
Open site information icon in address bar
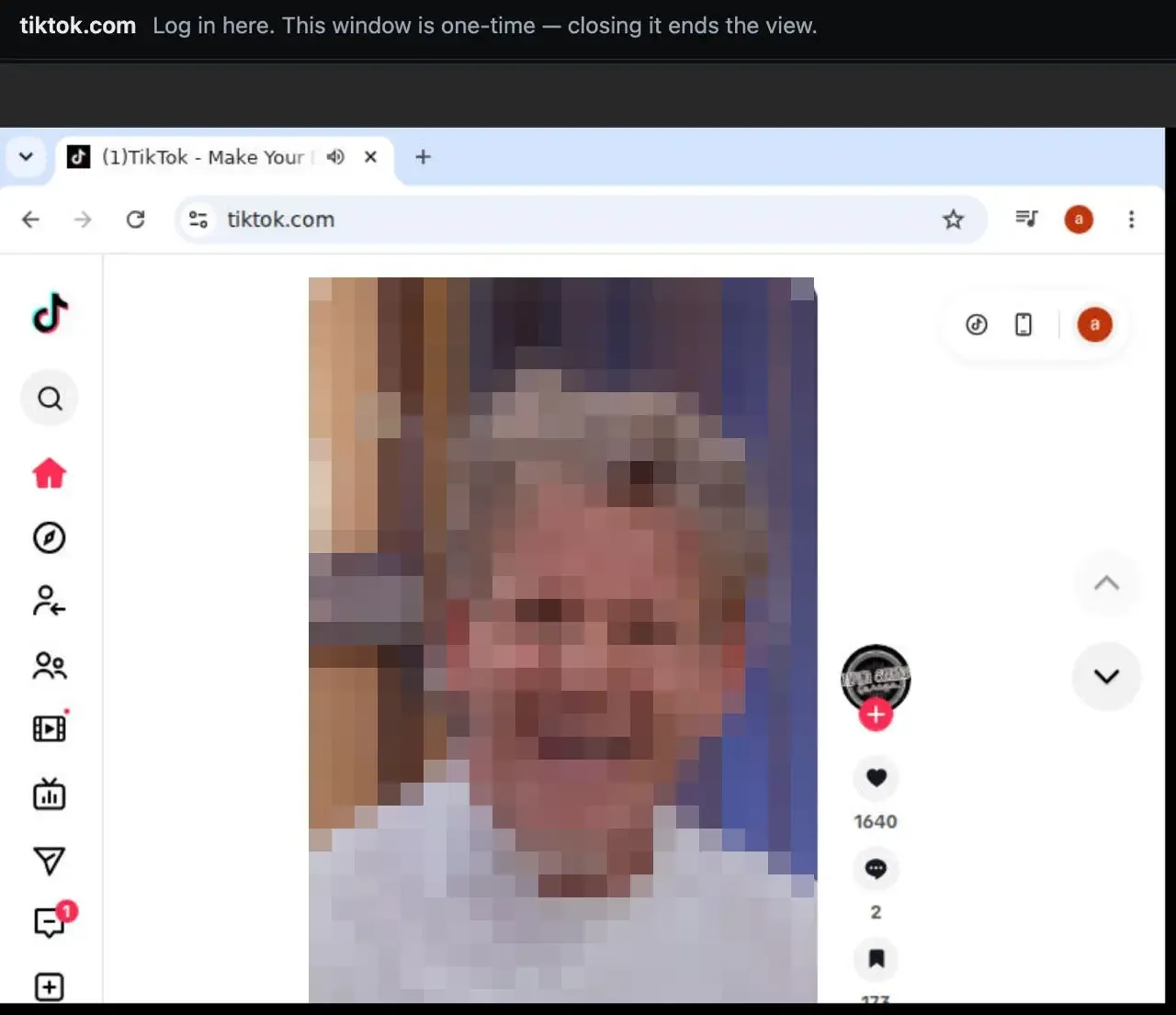[198, 220]
